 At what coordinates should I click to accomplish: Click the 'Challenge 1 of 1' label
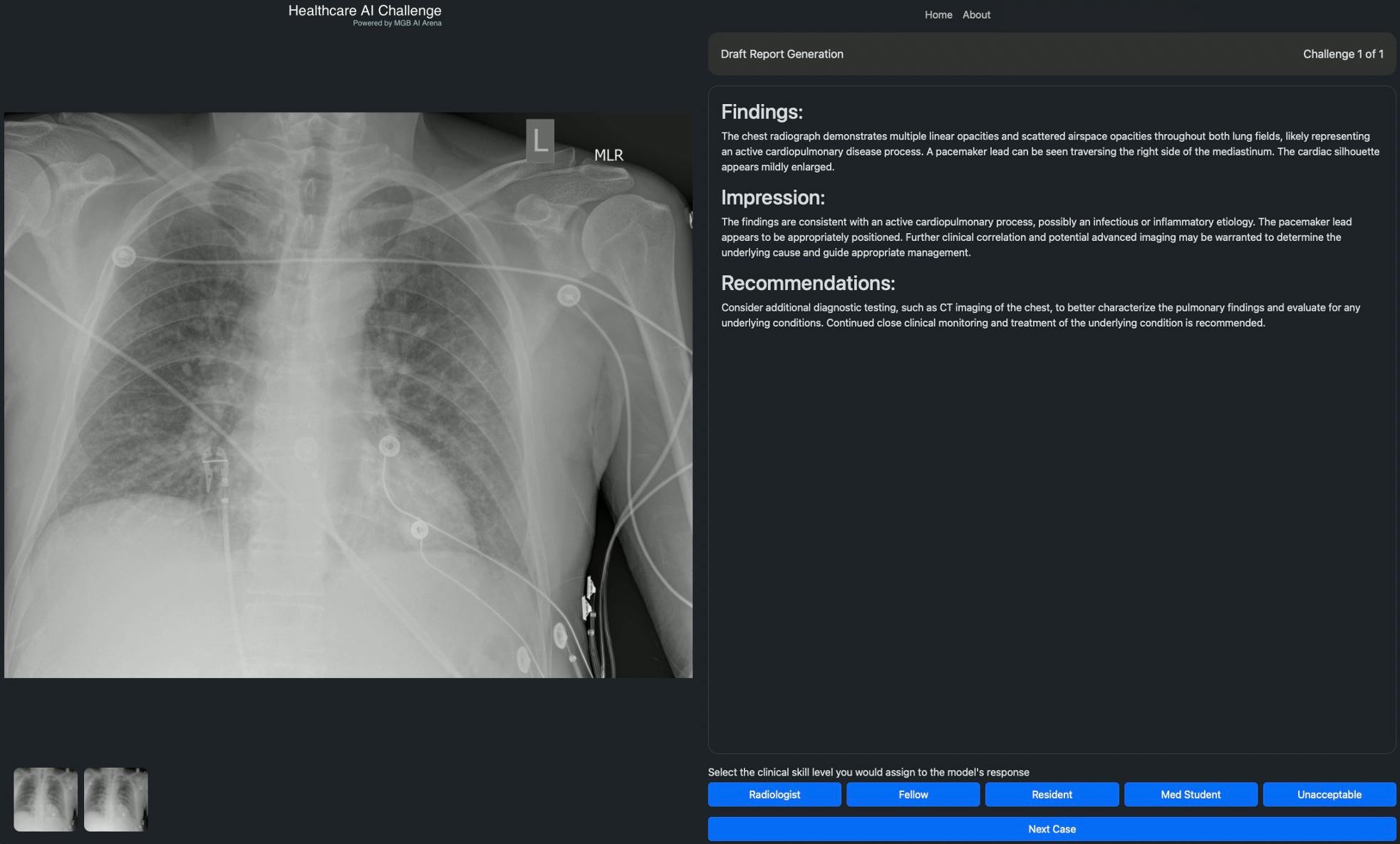pyautogui.click(x=1344, y=53)
